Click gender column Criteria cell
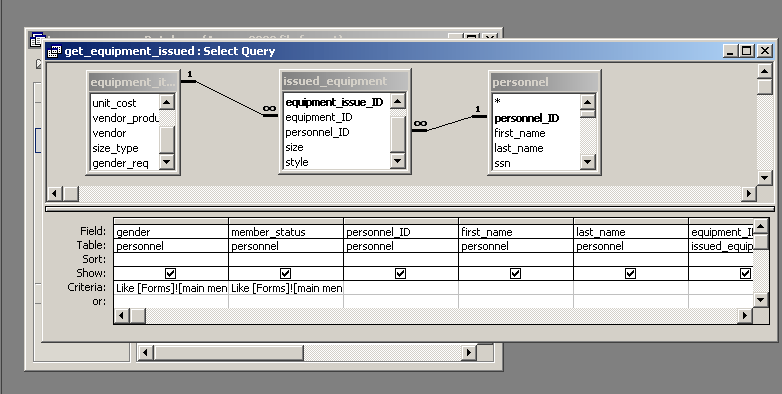 pos(171,287)
